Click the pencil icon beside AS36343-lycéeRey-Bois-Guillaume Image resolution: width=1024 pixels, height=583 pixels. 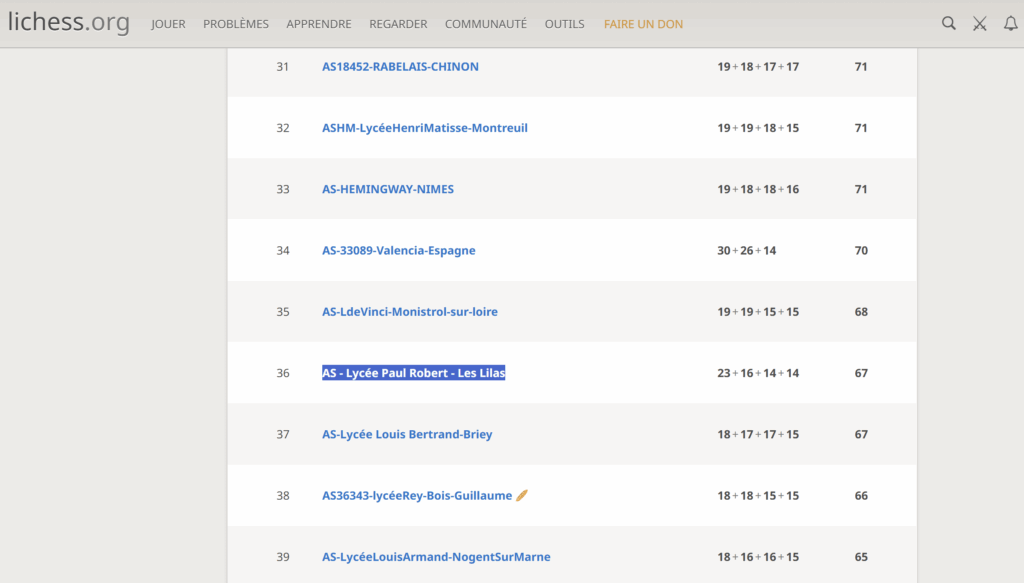tap(521, 496)
